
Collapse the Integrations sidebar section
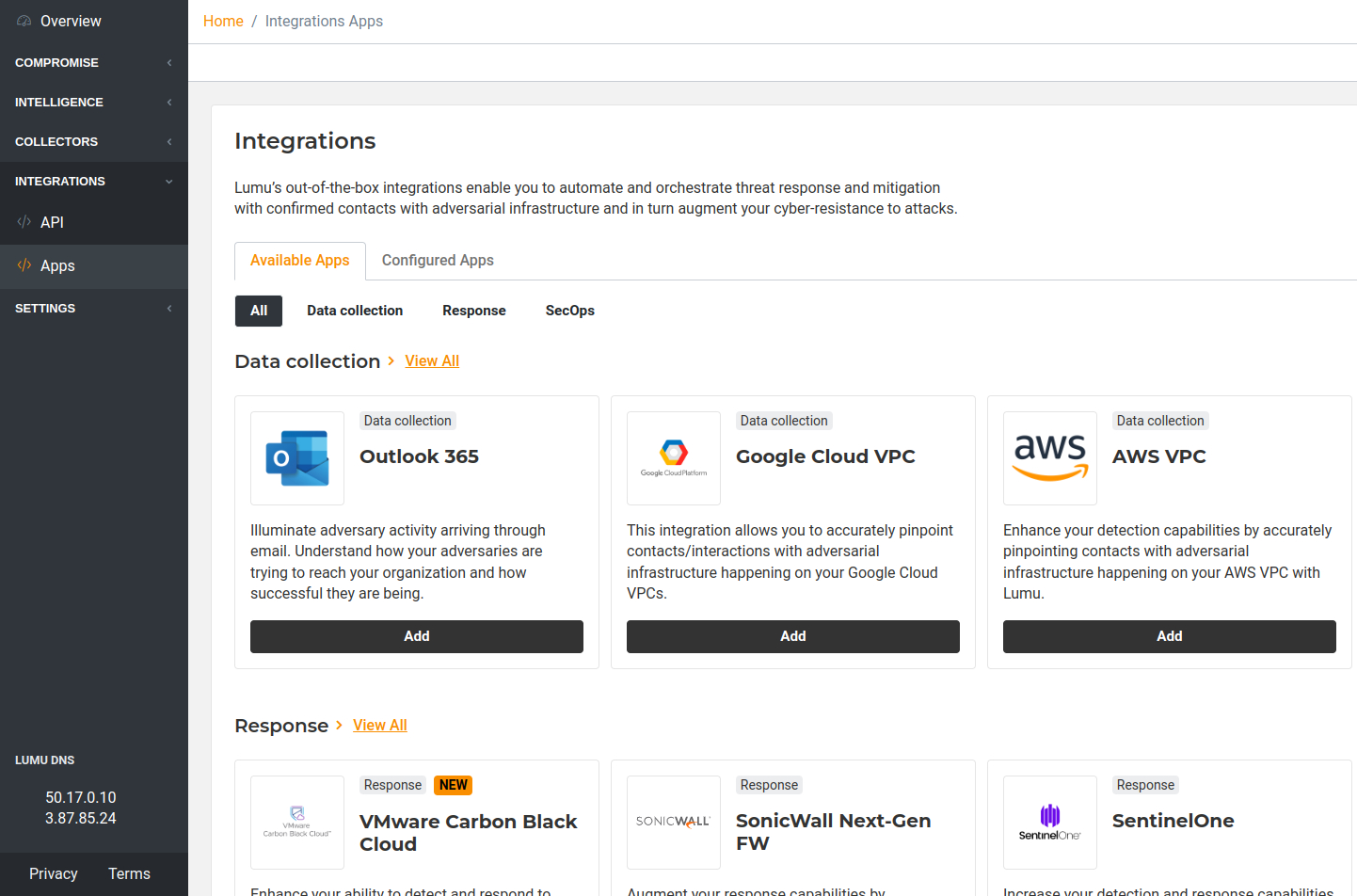coord(93,182)
